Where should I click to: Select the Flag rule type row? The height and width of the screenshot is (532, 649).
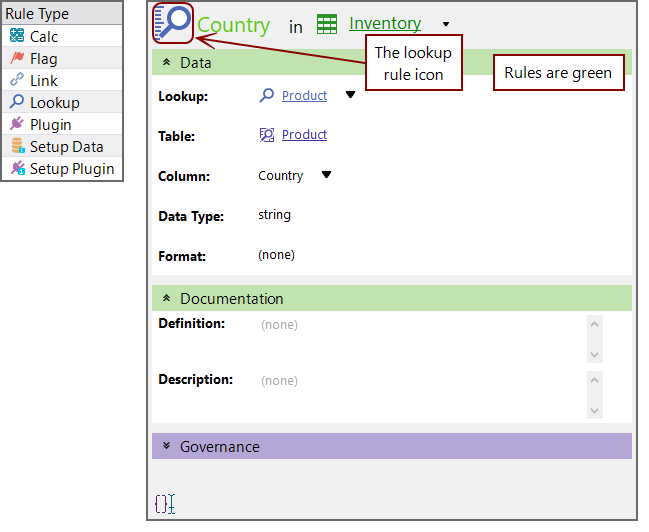(62, 58)
